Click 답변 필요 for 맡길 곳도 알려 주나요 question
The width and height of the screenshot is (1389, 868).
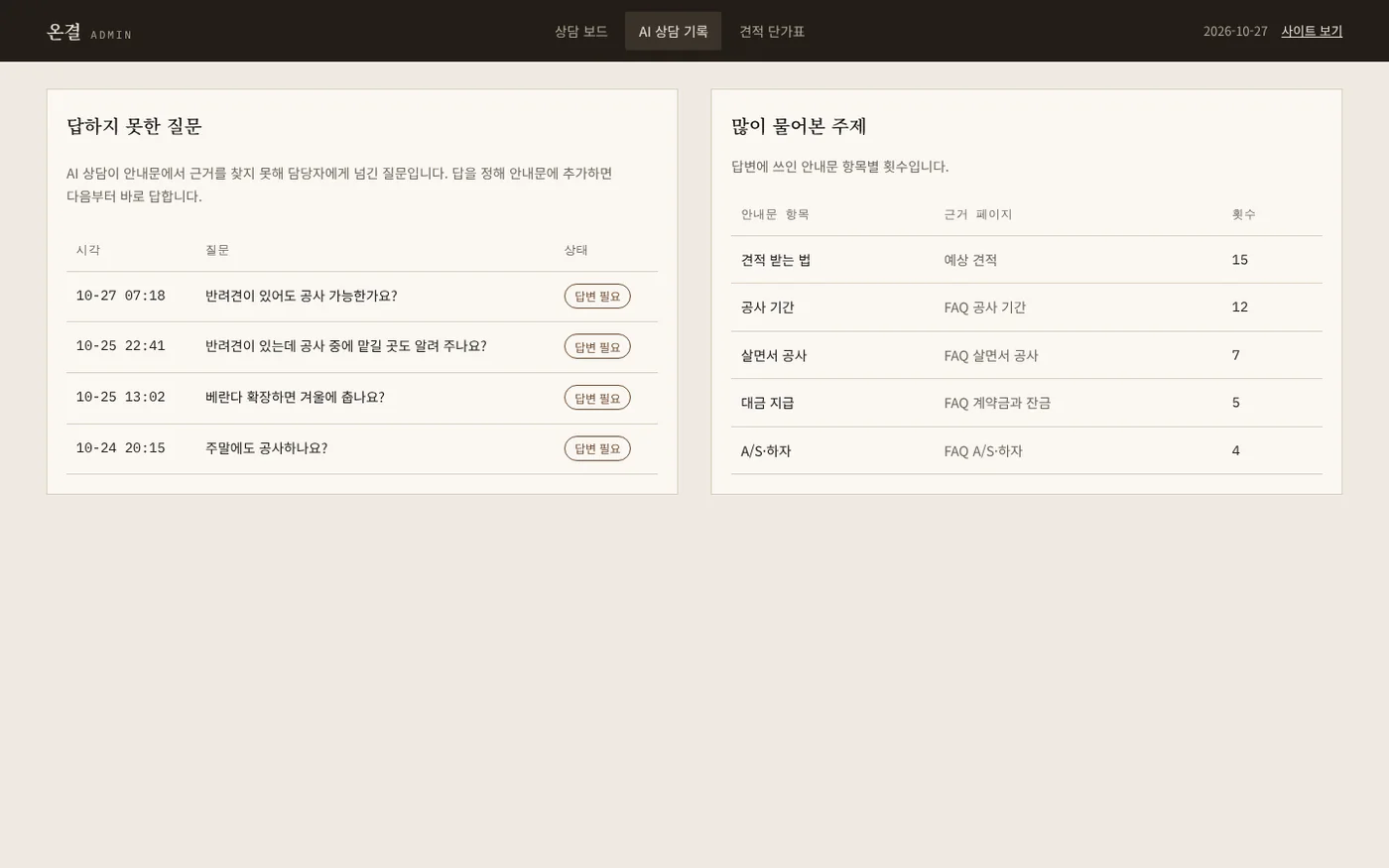[x=597, y=346]
